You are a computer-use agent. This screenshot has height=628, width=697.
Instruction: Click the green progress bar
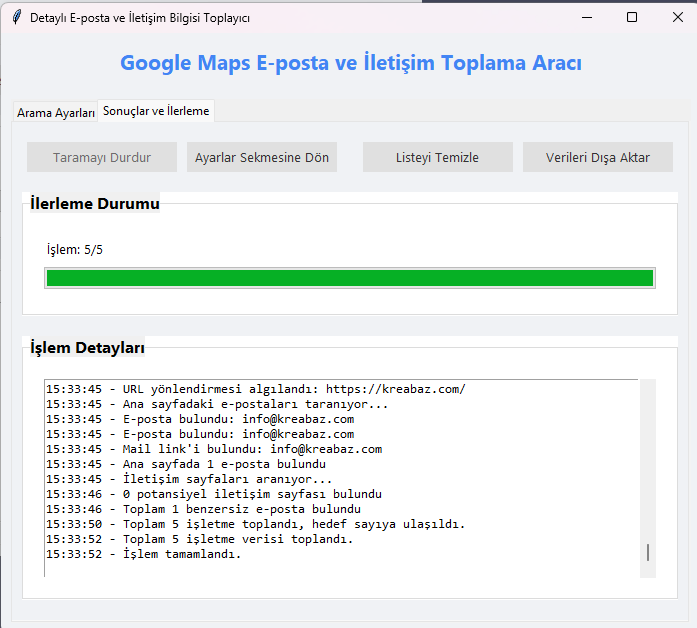click(x=350, y=278)
